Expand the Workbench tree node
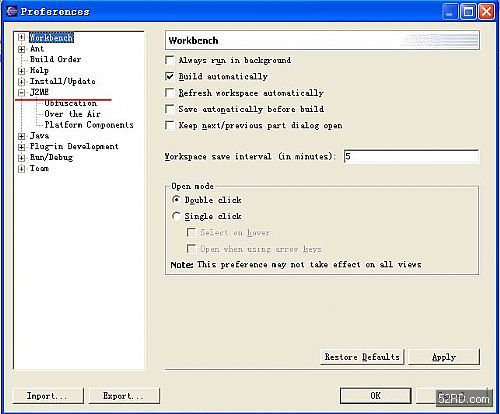The height and width of the screenshot is (414, 500). 21,37
